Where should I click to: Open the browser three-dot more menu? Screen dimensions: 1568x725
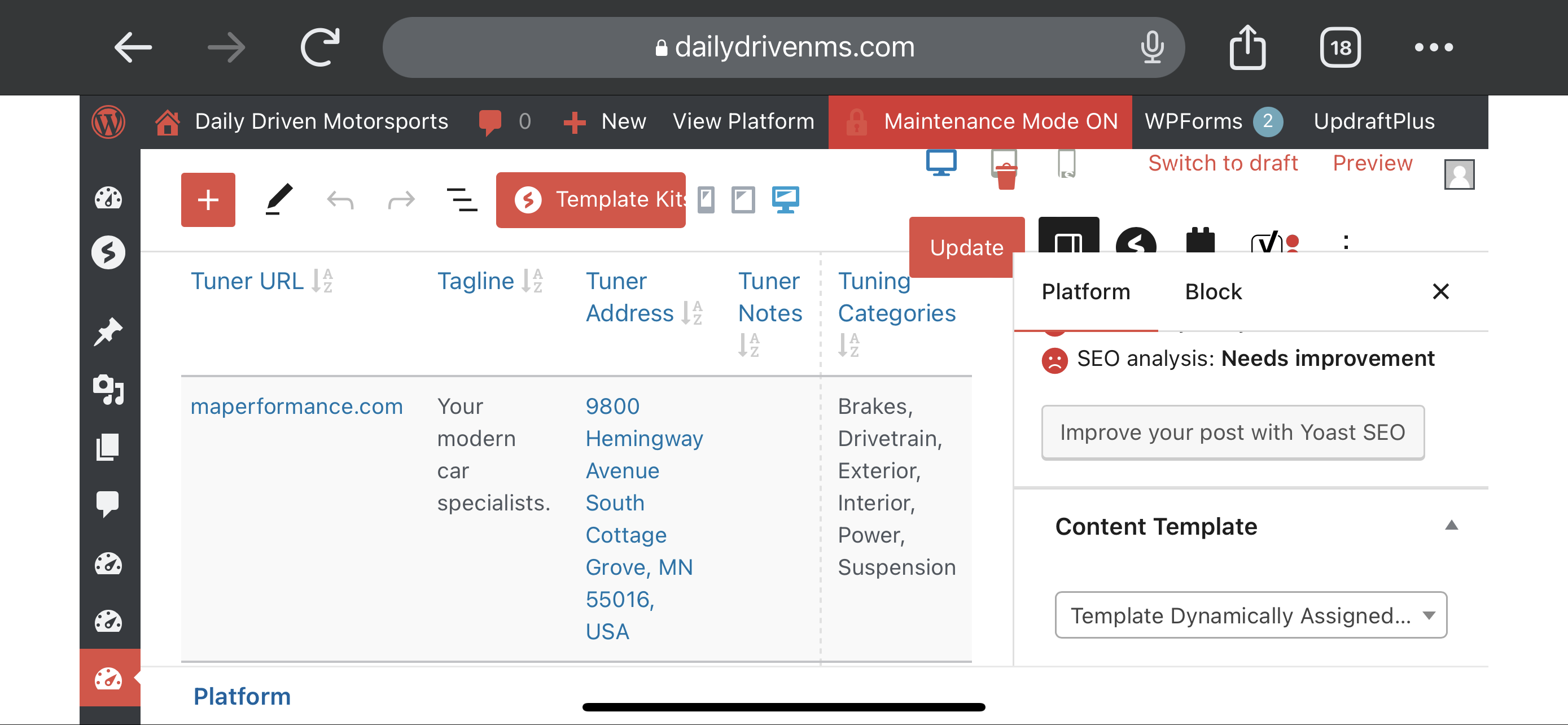[x=1434, y=47]
